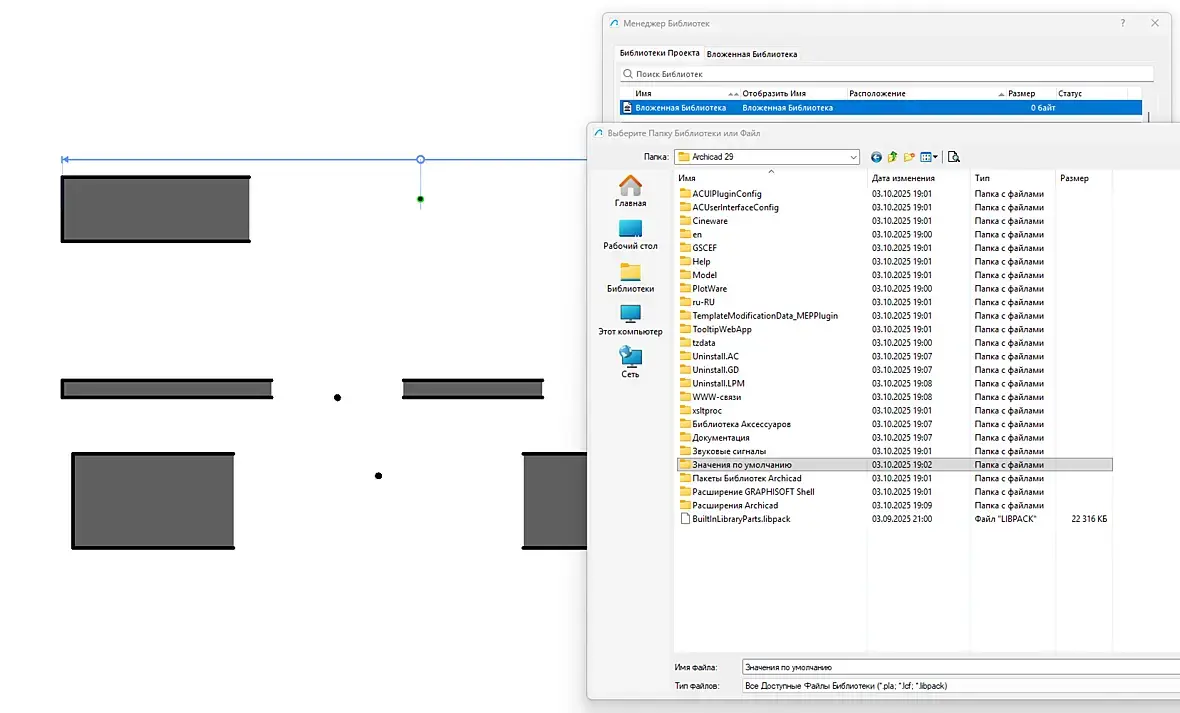Go to Рабочий стол in sidebar

tap(631, 234)
